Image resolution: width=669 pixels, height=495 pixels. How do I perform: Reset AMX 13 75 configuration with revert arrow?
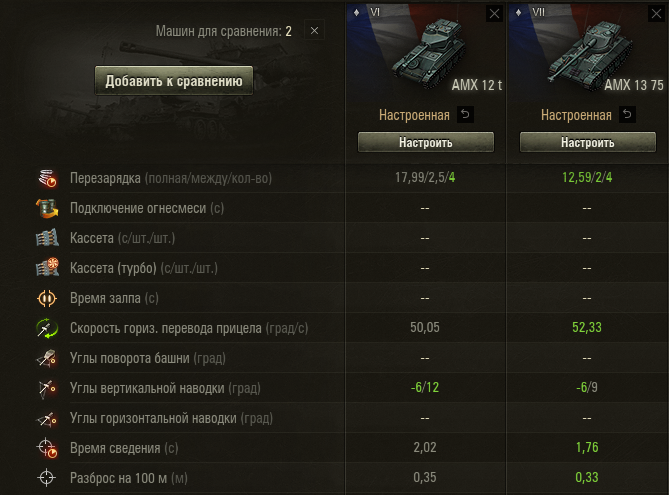tap(627, 114)
